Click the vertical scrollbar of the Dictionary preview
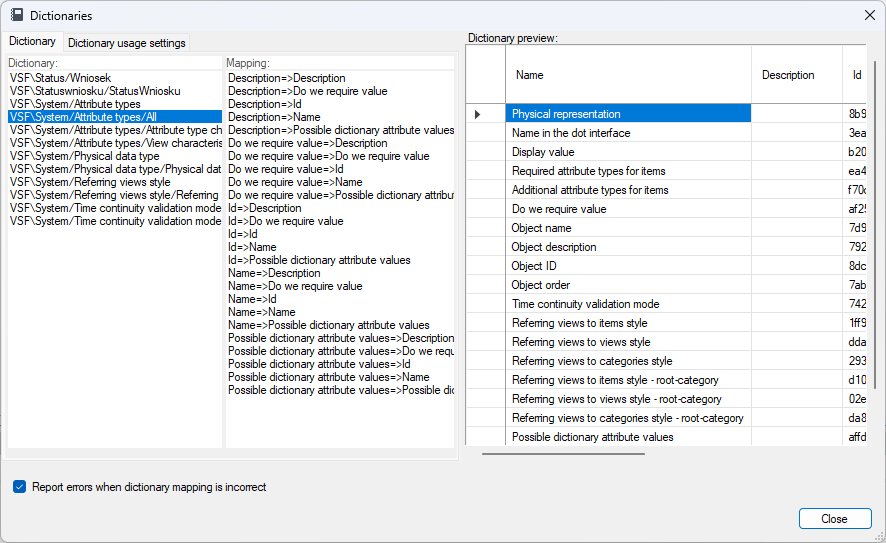 tap(875, 224)
